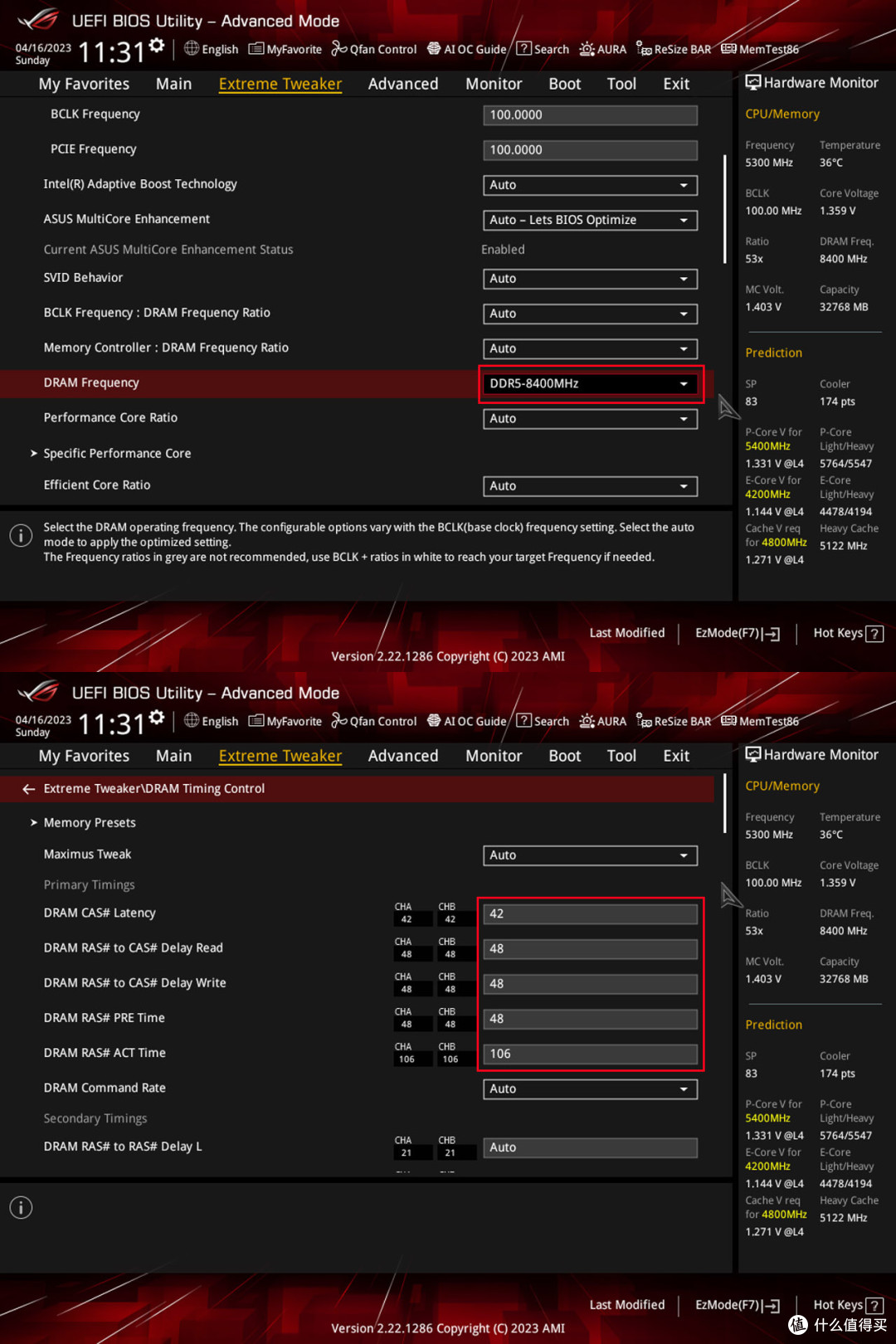Open Intel Adaptive Boost Technology dropdown
Image resolution: width=896 pixels, height=1344 pixels.
tap(590, 185)
